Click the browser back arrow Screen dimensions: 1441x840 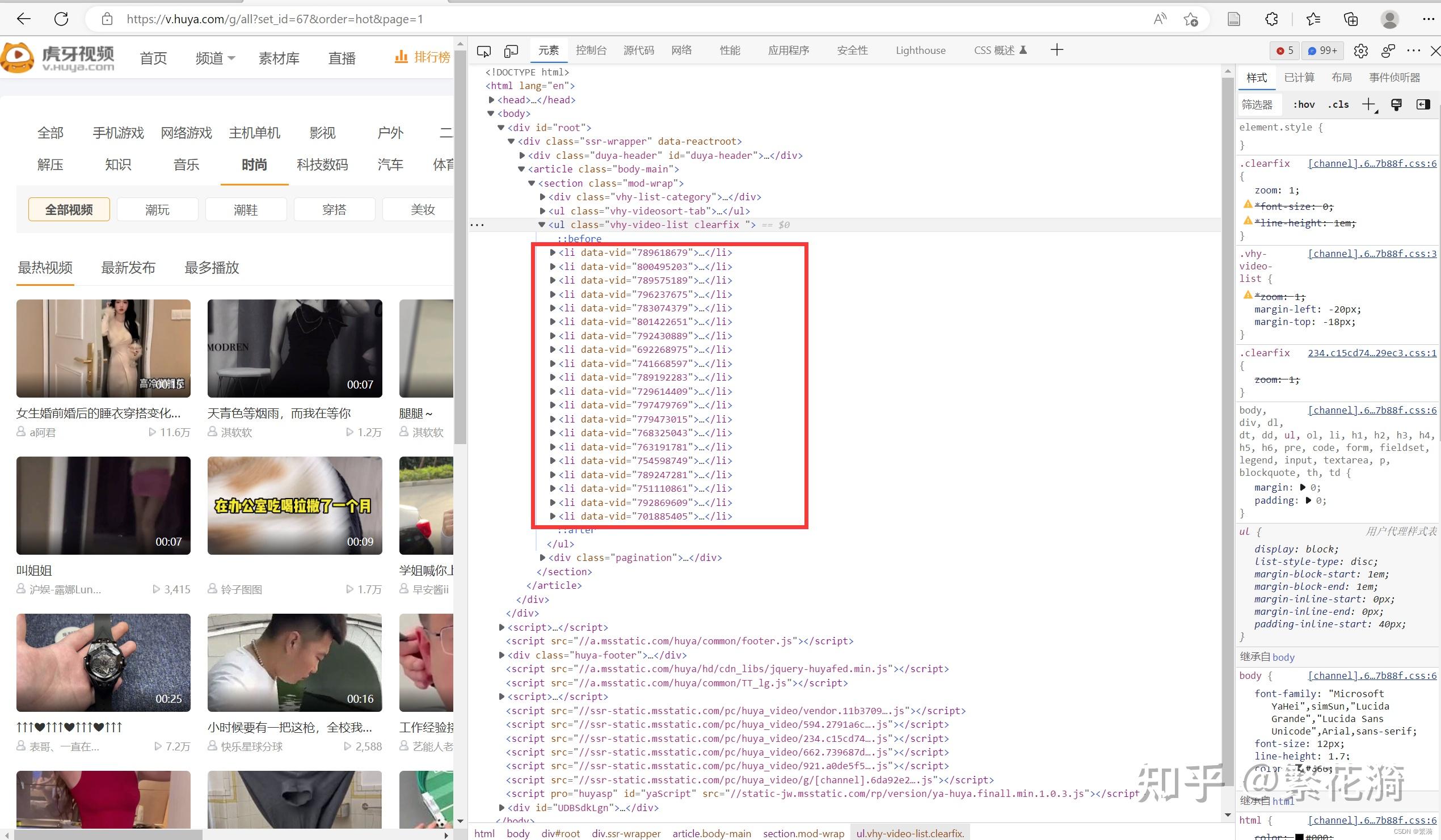point(23,19)
